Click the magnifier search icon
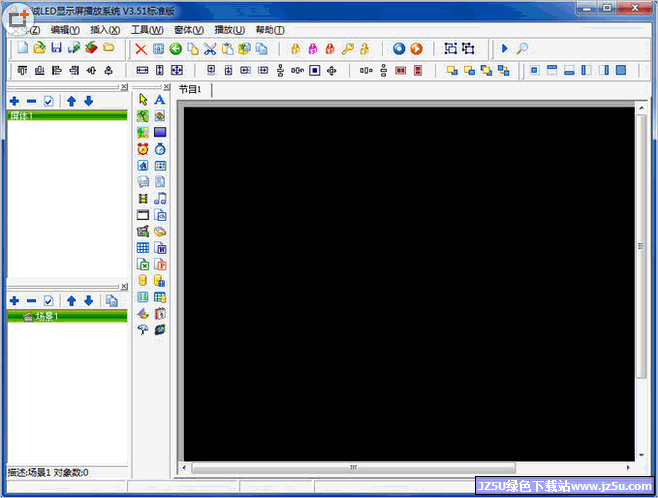Image resolution: width=658 pixels, height=498 pixels. coord(522,49)
